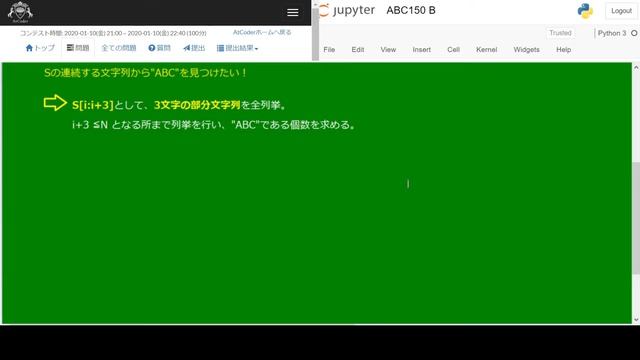Open the Jupyter Widgets menu
Viewport: 640px width, 360px height.
coord(527,49)
